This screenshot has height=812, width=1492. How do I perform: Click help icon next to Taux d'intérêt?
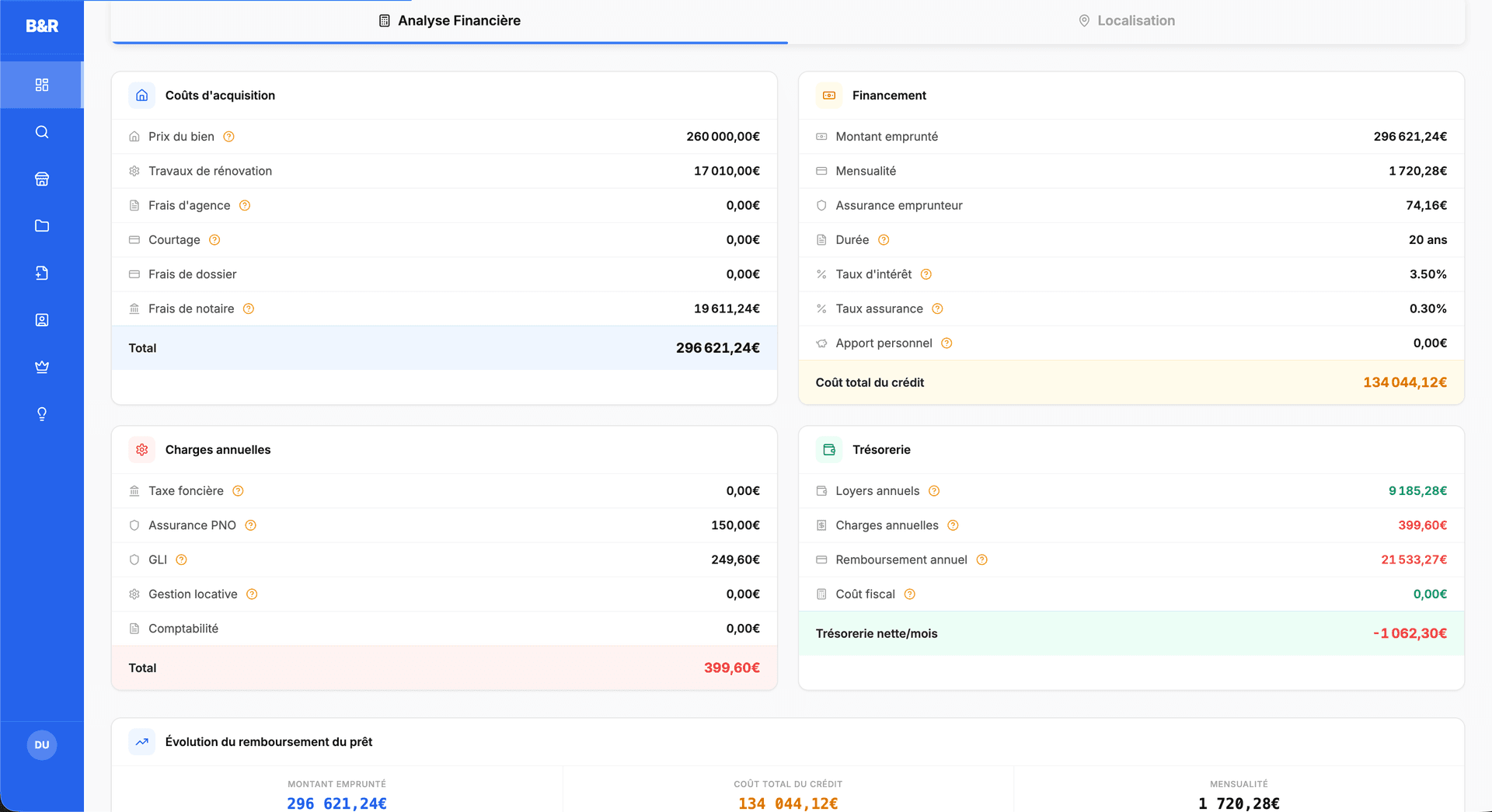point(926,274)
